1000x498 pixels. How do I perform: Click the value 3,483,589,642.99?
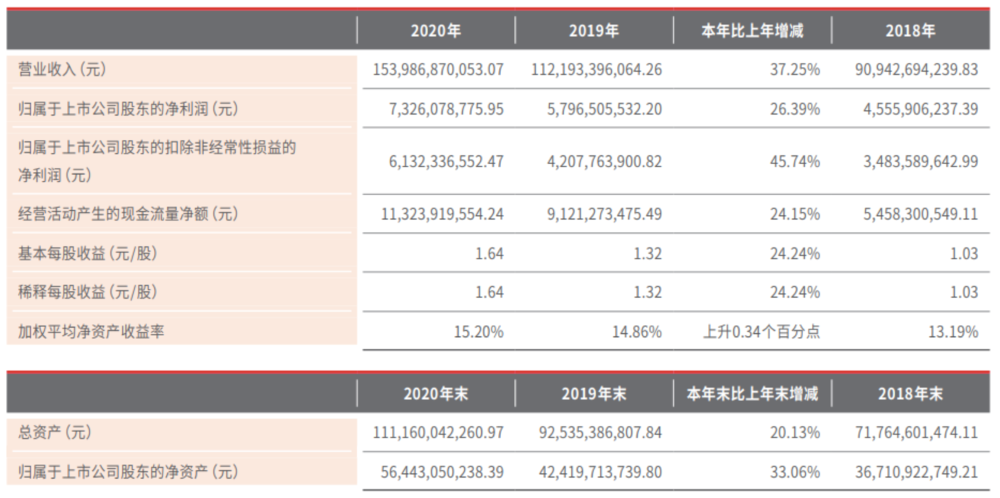pos(920,162)
